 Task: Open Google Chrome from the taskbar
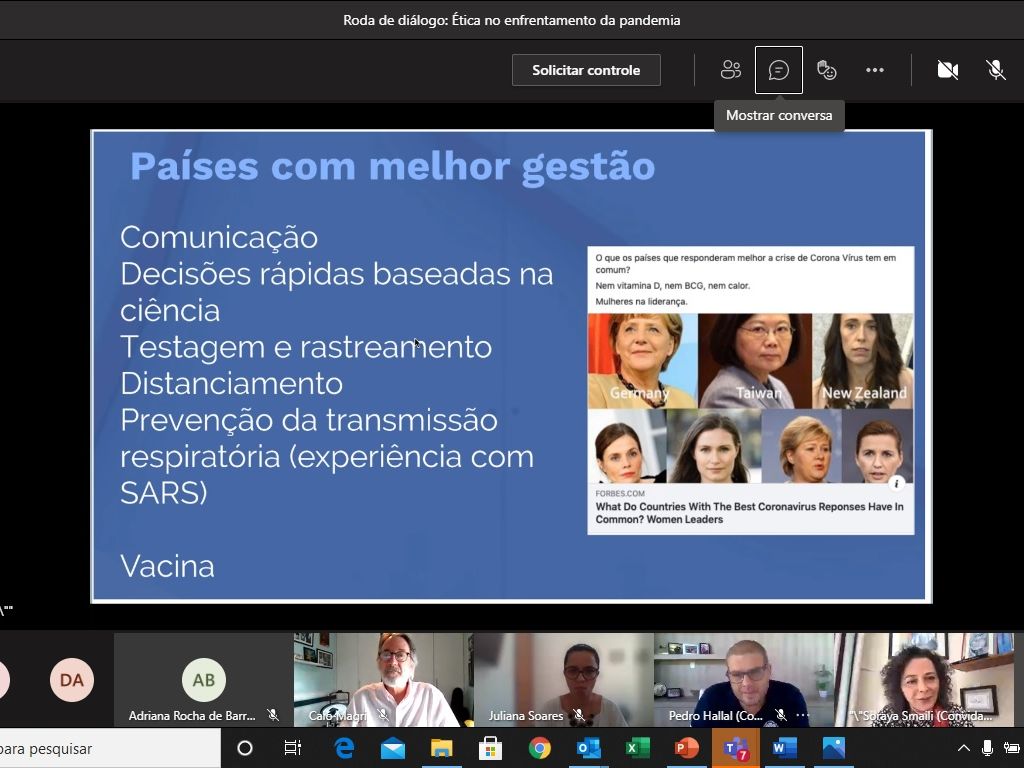540,748
